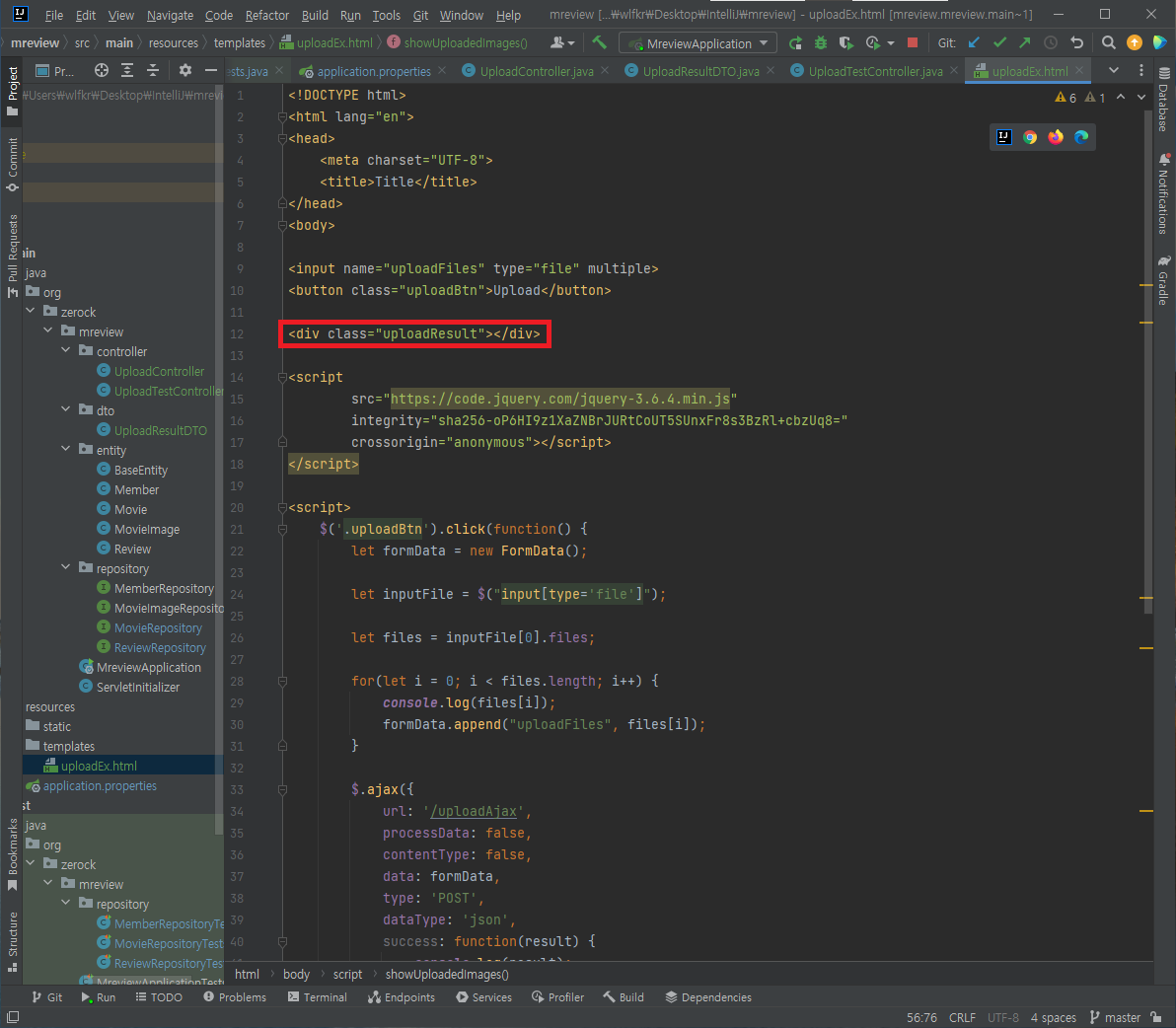Rollback changes with the undo arrow
The width and height of the screenshot is (1176, 1028).
(x=1077, y=42)
